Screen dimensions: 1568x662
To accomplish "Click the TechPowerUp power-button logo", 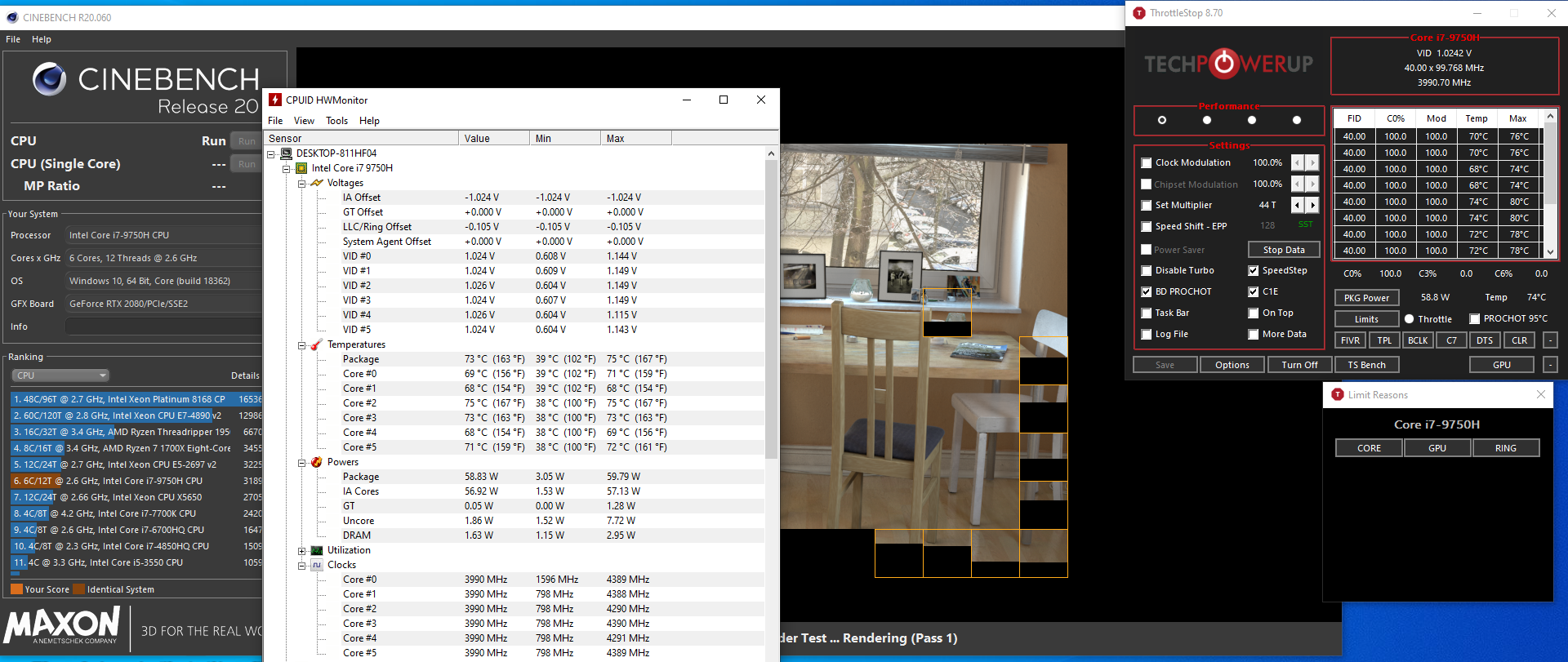I will coord(1223,63).
